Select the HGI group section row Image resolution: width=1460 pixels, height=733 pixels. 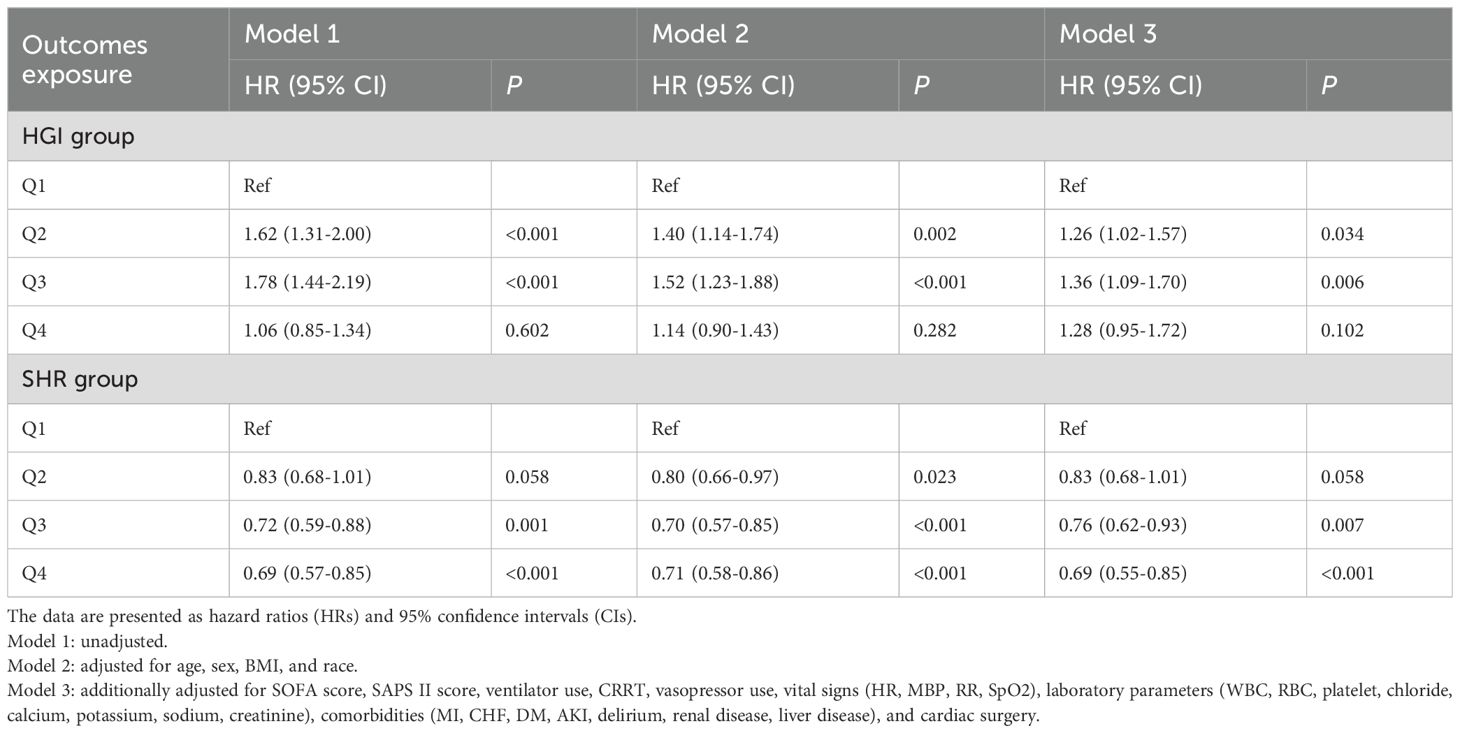tap(78, 137)
